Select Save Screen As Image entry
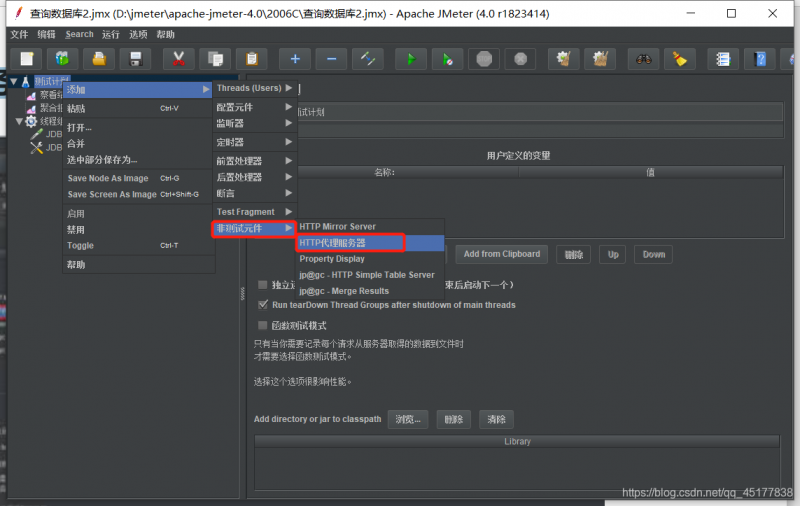 [138, 194]
